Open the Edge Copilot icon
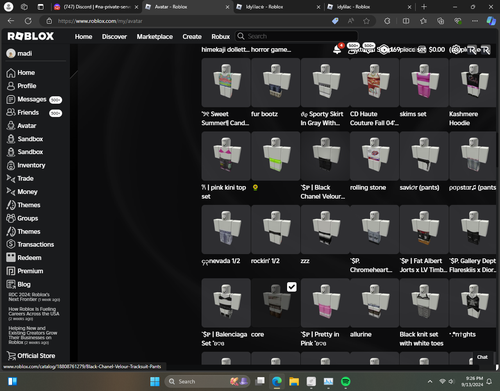This screenshot has width=500, height=391. pyautogui.click(x=491, y=21)
